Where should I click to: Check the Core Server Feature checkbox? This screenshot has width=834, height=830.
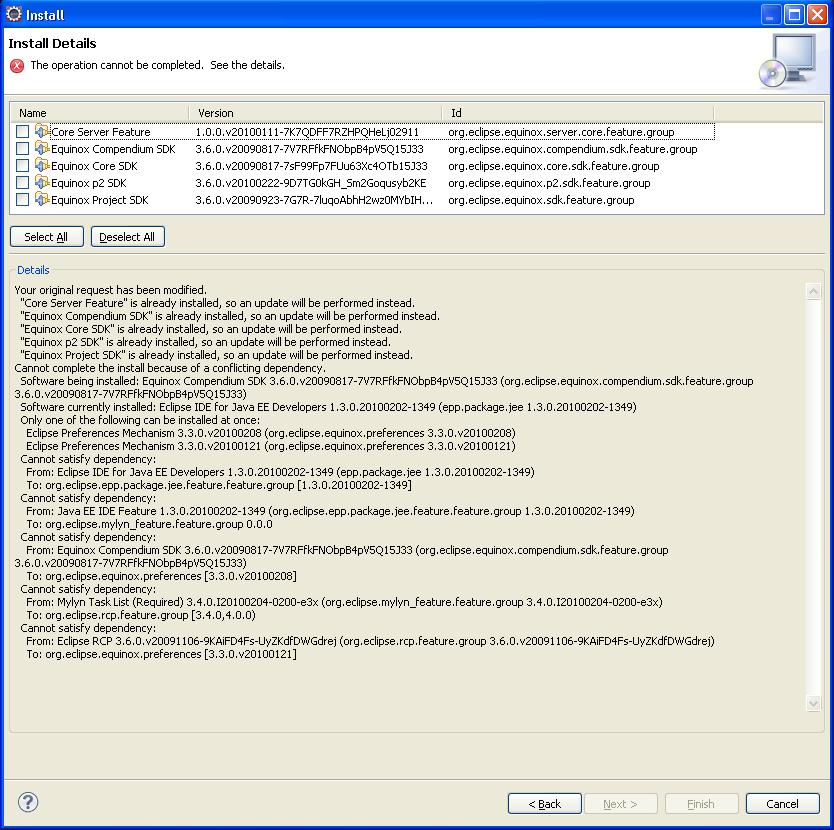pos(22,131)
